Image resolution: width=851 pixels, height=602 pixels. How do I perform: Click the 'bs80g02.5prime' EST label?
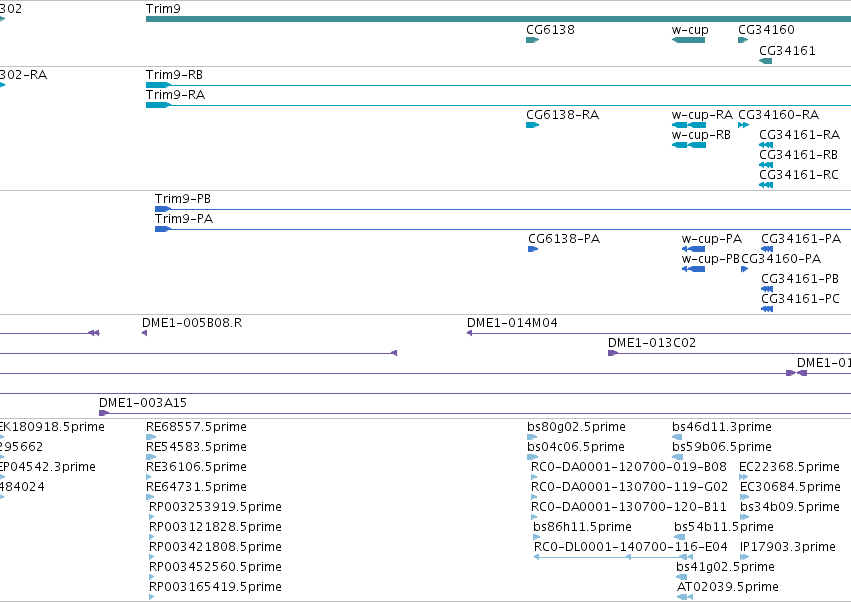click(576, 427)
